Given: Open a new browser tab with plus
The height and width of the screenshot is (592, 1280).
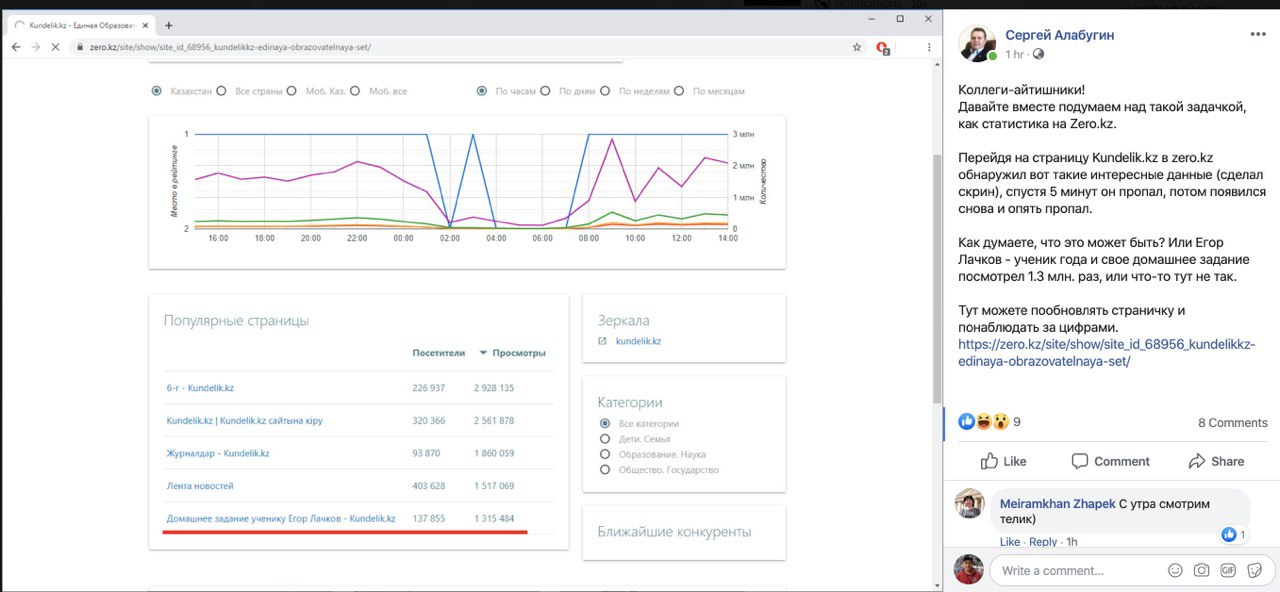Looking at the screenshot, I should [168, 25].
